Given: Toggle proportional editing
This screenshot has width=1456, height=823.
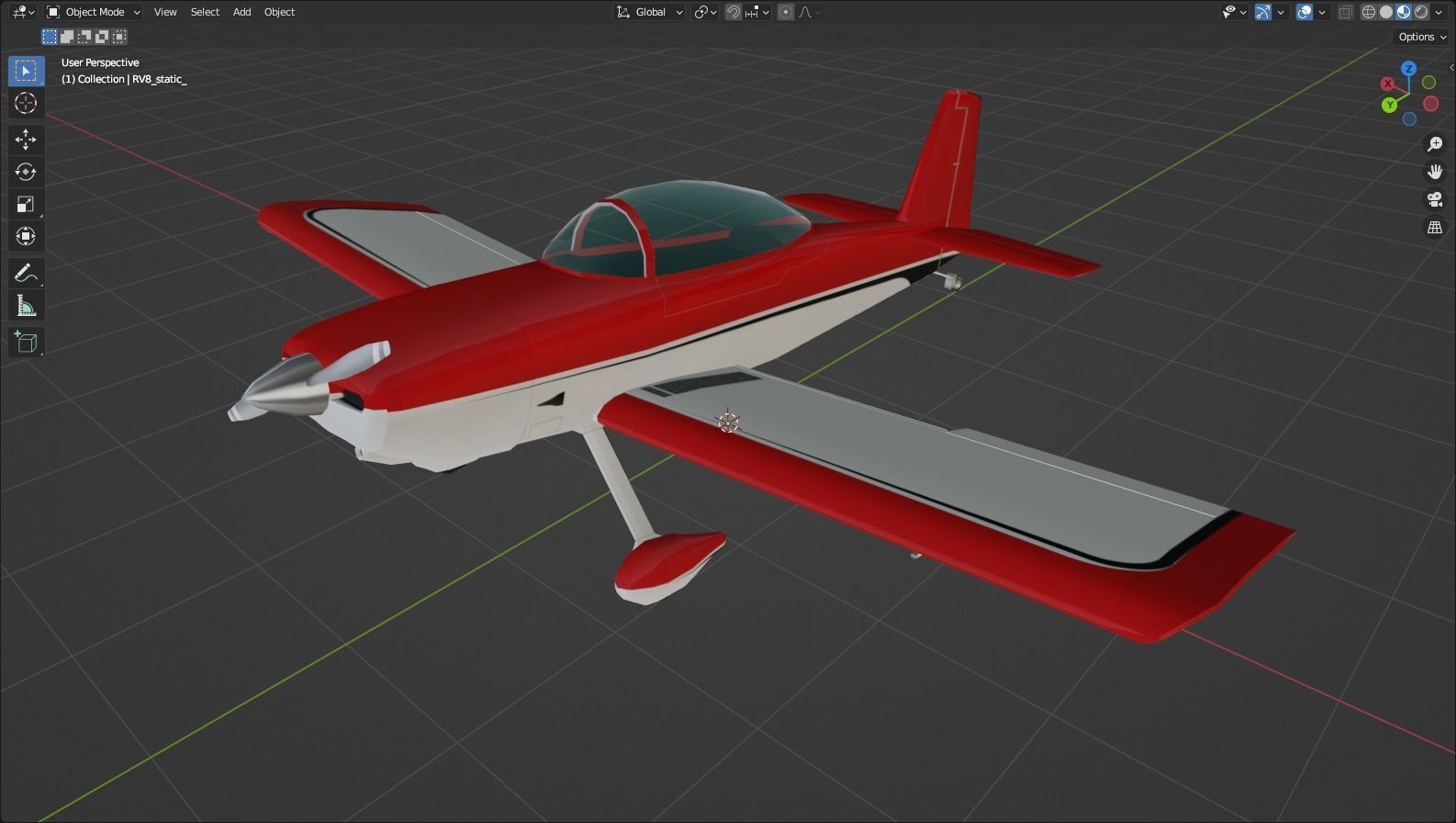Looking at the screenshot, I should point(786,12).
